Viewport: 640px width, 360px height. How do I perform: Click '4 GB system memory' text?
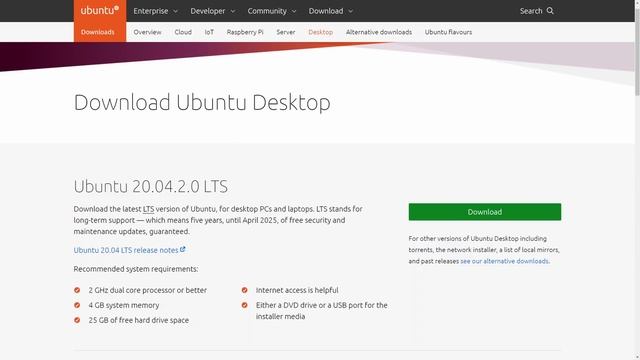pyautogui.click(x=124, y=305)
